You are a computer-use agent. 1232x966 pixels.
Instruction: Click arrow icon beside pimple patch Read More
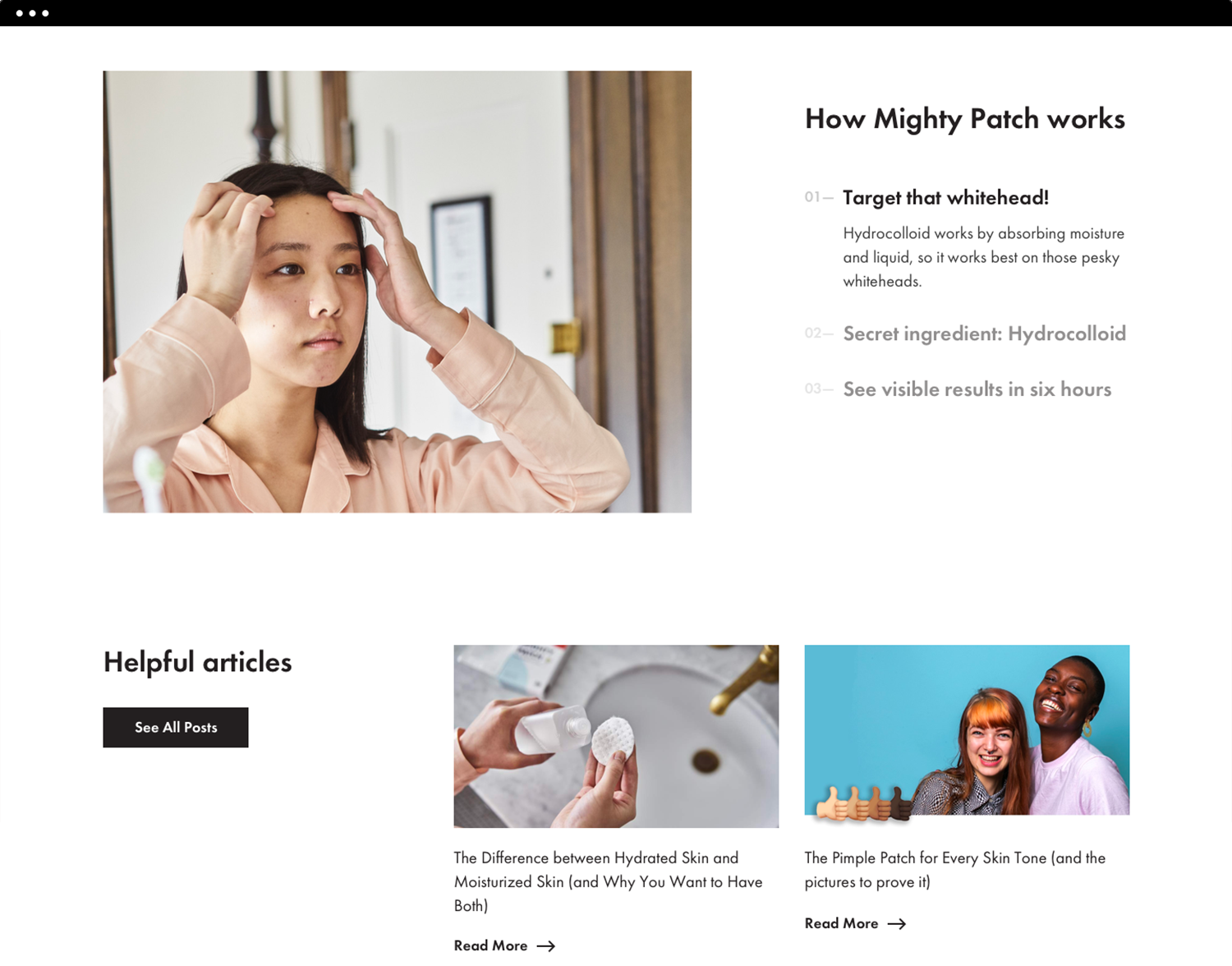897,924
